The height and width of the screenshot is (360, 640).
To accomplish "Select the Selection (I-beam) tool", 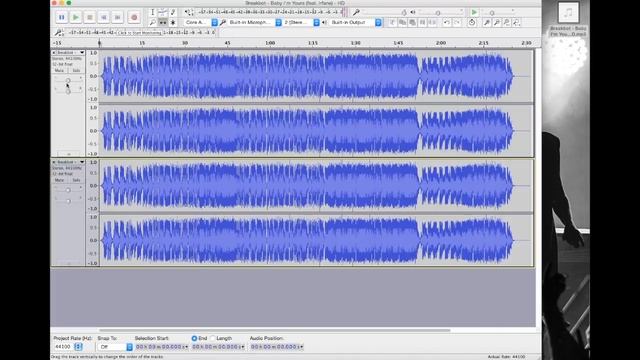I will pyautogui.click(x=152, y=12).
